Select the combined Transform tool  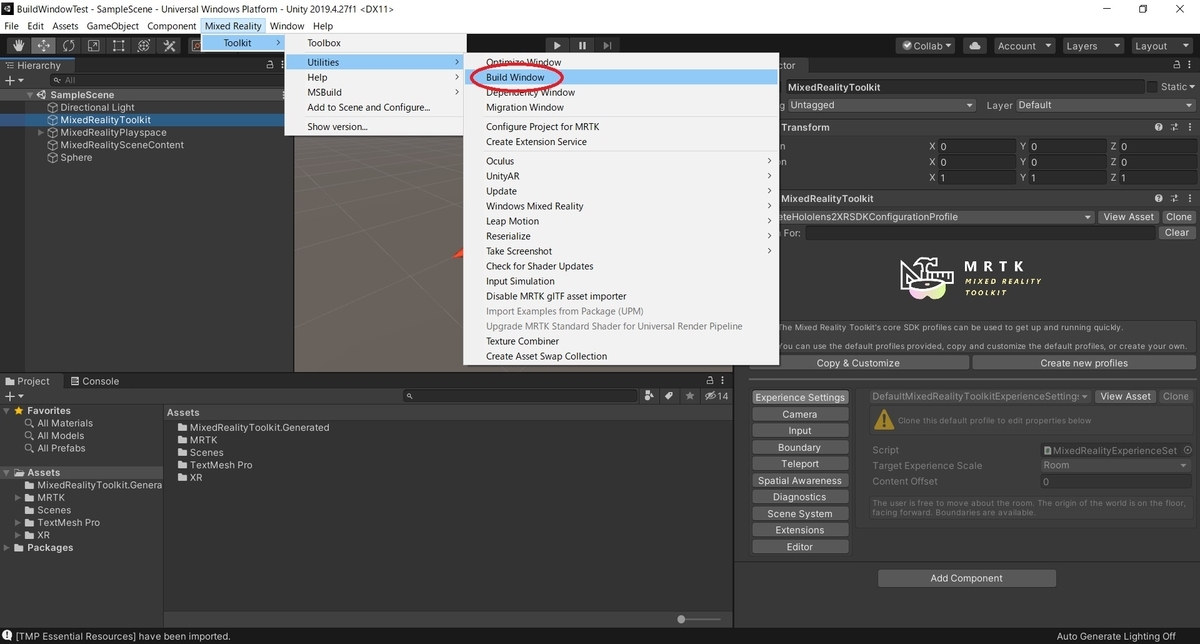point(144,46)
